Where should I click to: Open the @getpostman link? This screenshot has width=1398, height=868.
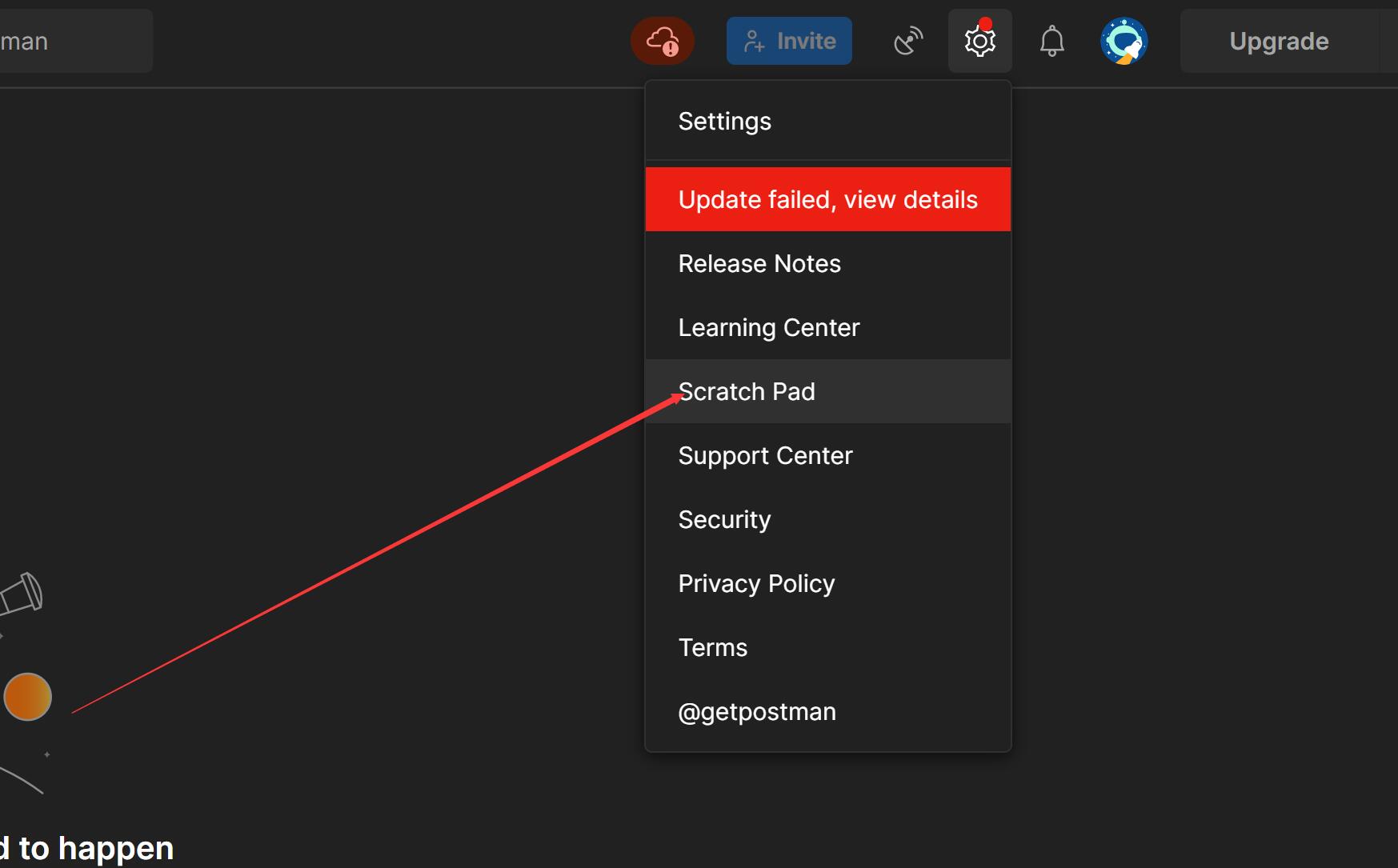click(756, 712)
